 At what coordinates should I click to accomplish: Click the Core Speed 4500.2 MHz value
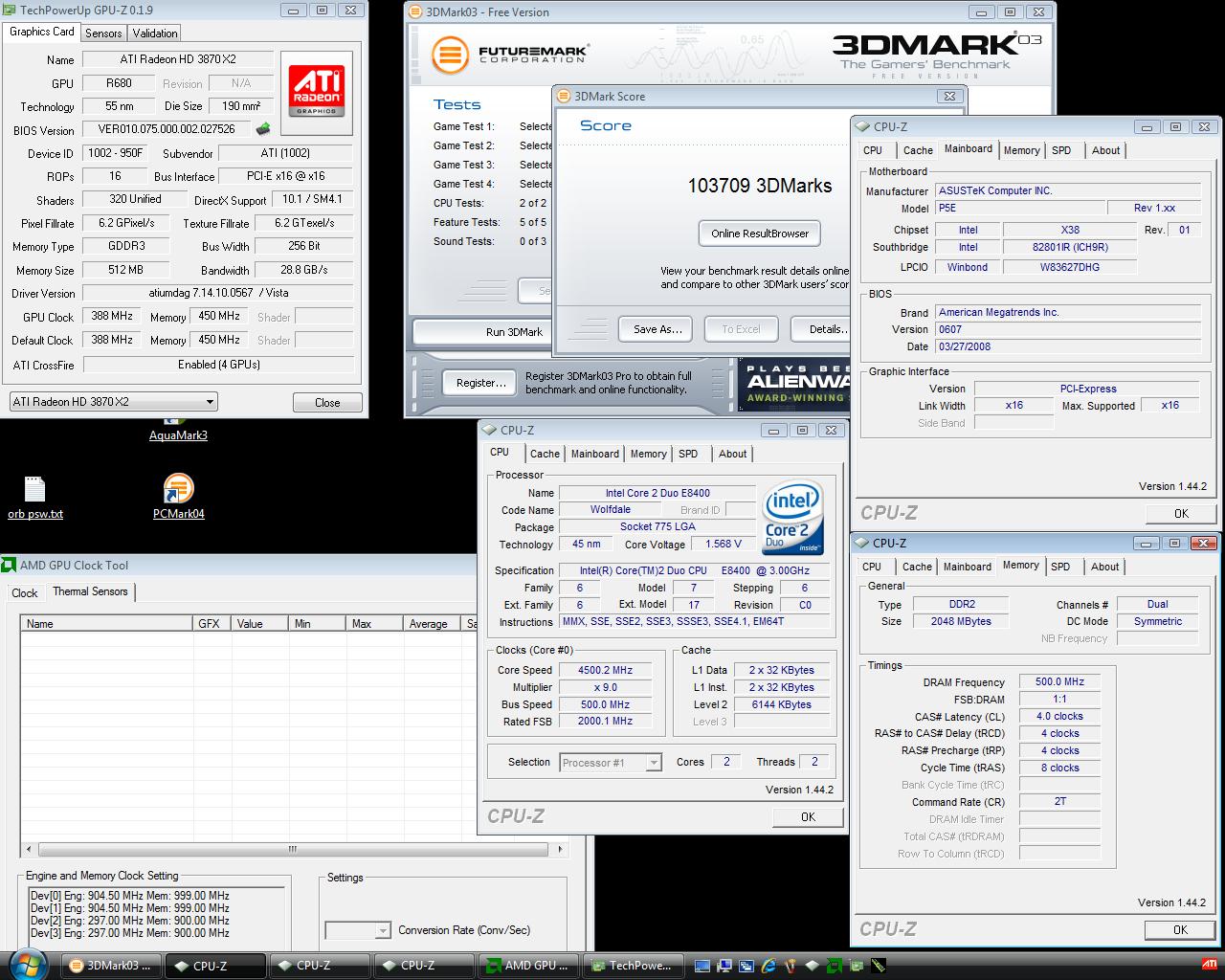click(606, 670)
